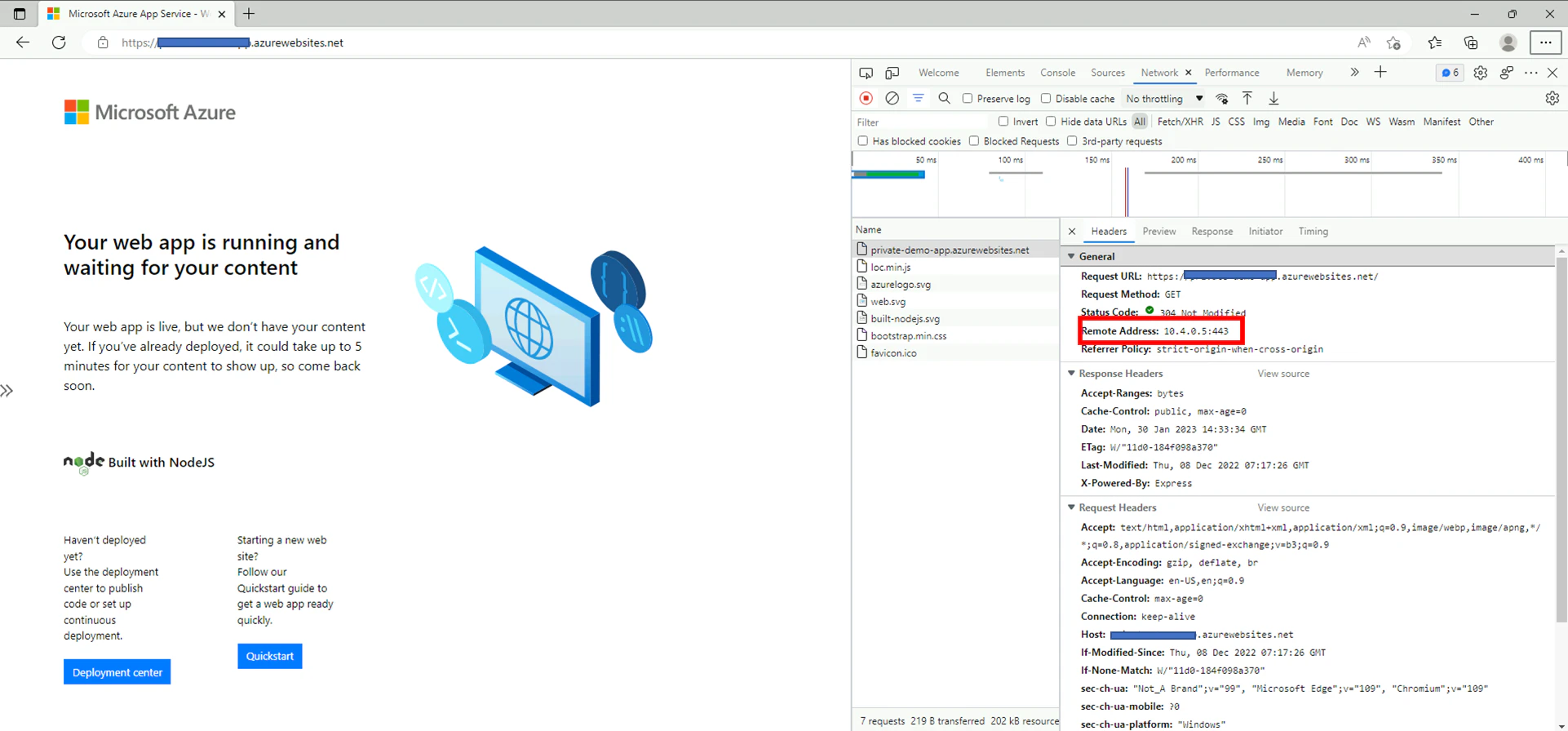
Task: Collapse the General section
Action: pyautogui.click(x=1072, y=256)
